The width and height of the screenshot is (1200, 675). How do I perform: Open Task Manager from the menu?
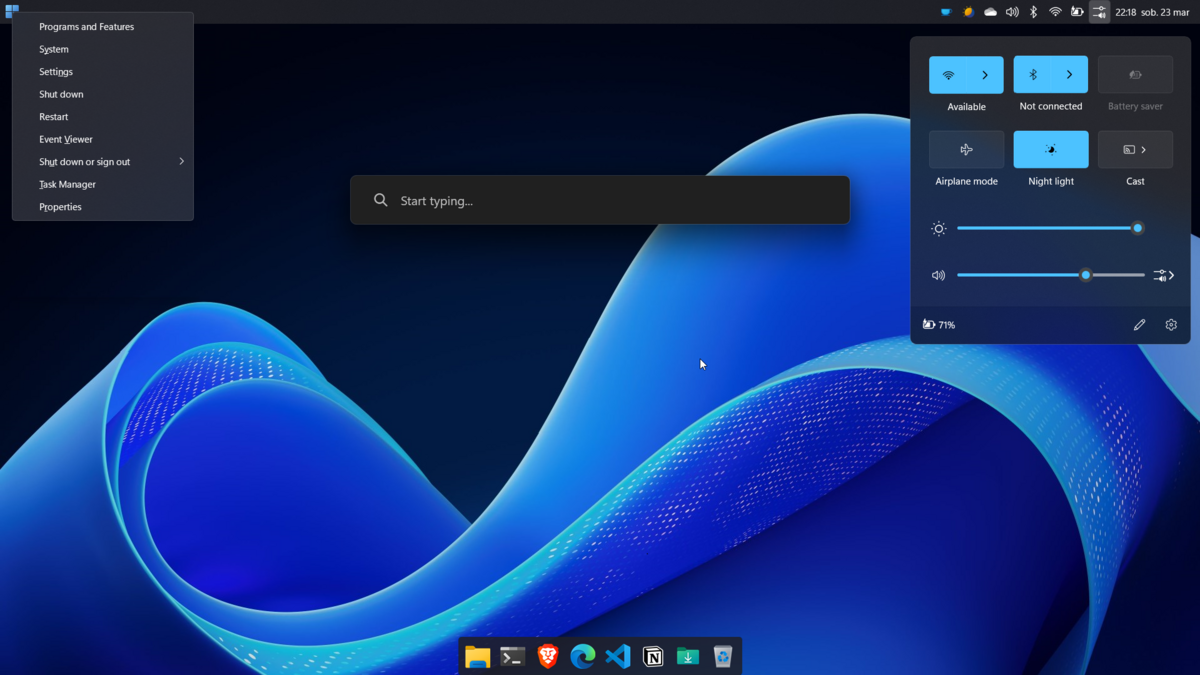pos(103,184)
